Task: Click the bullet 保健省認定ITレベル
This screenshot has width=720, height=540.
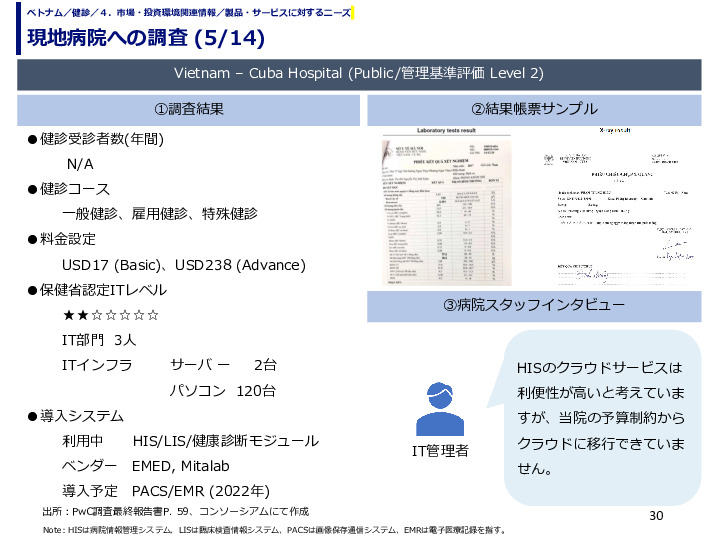Action: pyautogui.click(x=97, y=290)
